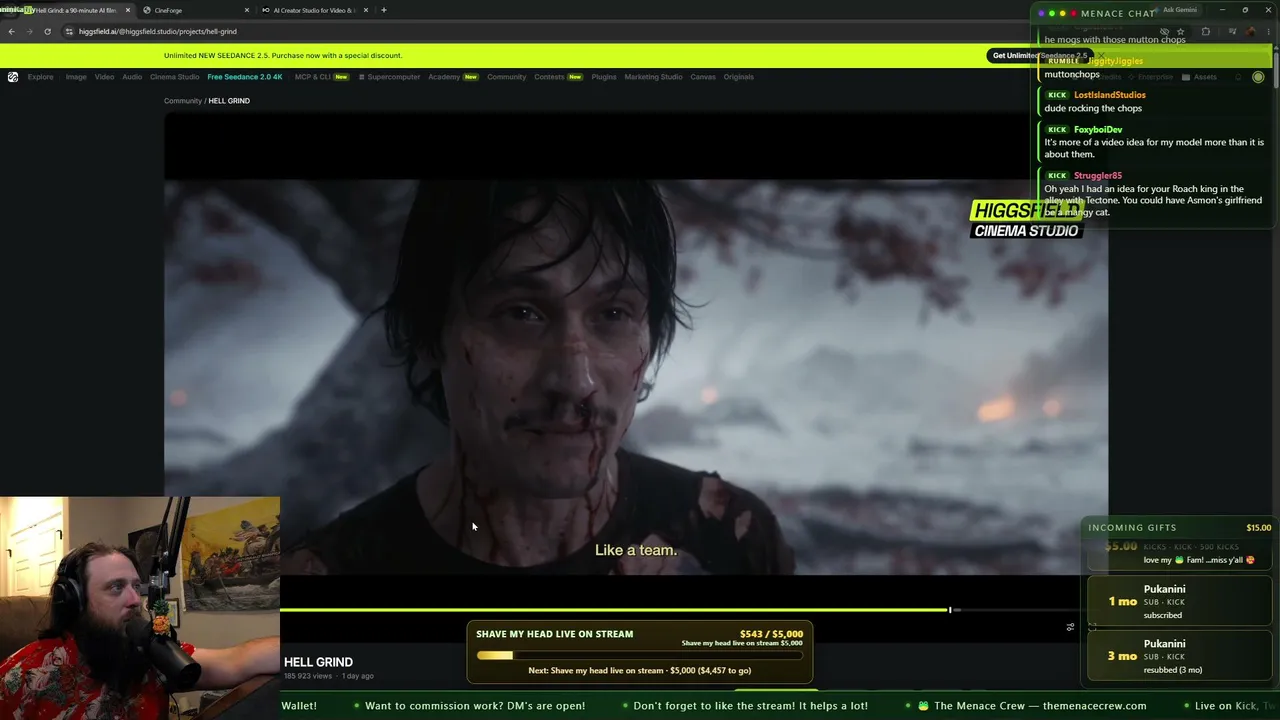Screen dimensions: 1280x720
Task: Click Get Unlimited Seedance 2.5 button
Action: [1039, 56]
